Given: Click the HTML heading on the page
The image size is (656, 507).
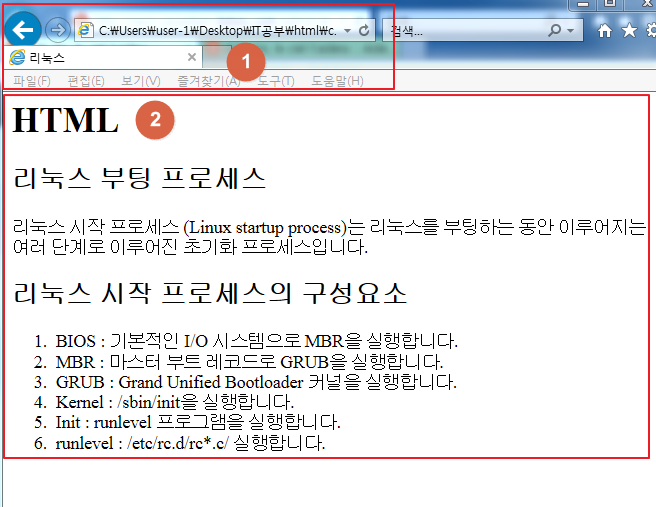Looking at the screenshot, I should pos(66,120).
